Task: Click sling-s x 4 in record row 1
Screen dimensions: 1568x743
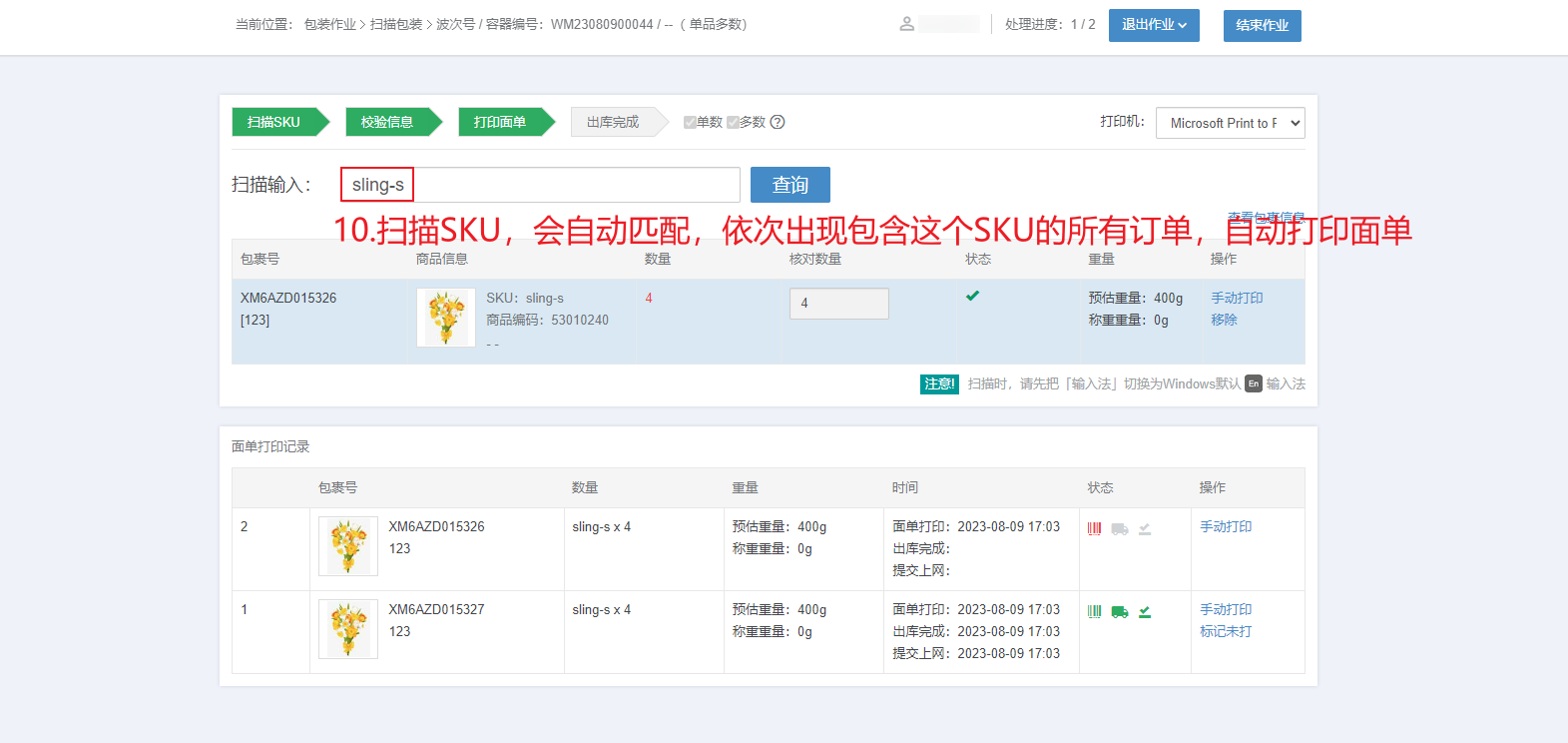Action: pos(601,609)
